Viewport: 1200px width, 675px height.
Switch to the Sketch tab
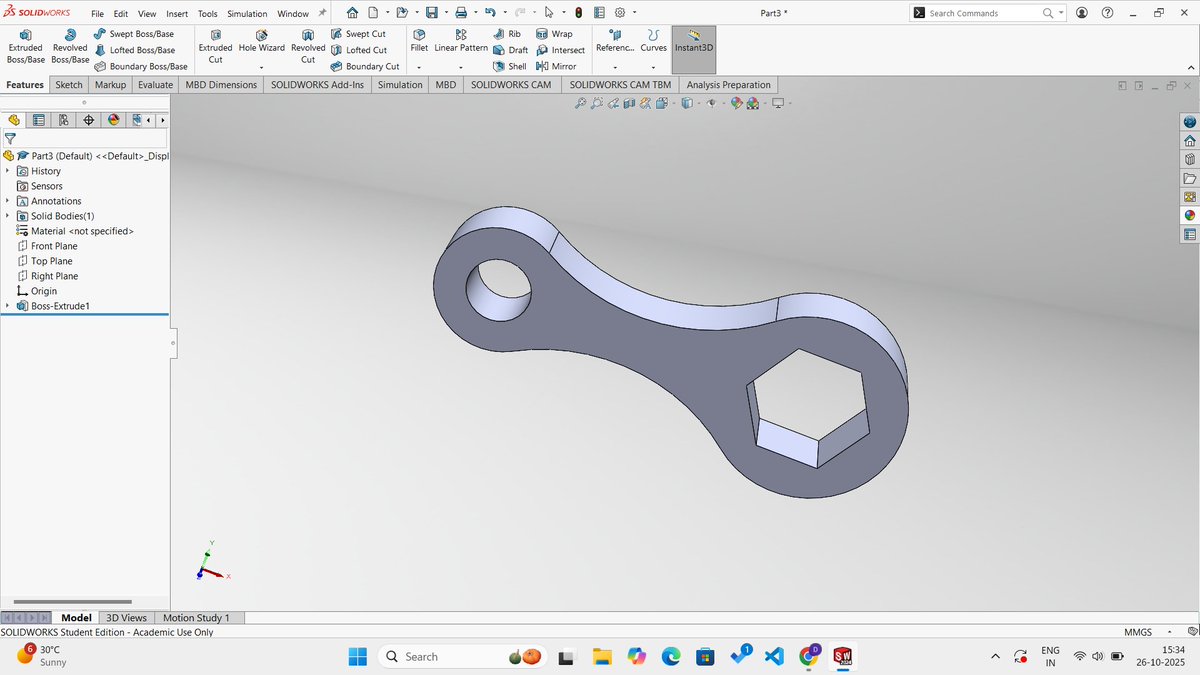coord(69,85)
